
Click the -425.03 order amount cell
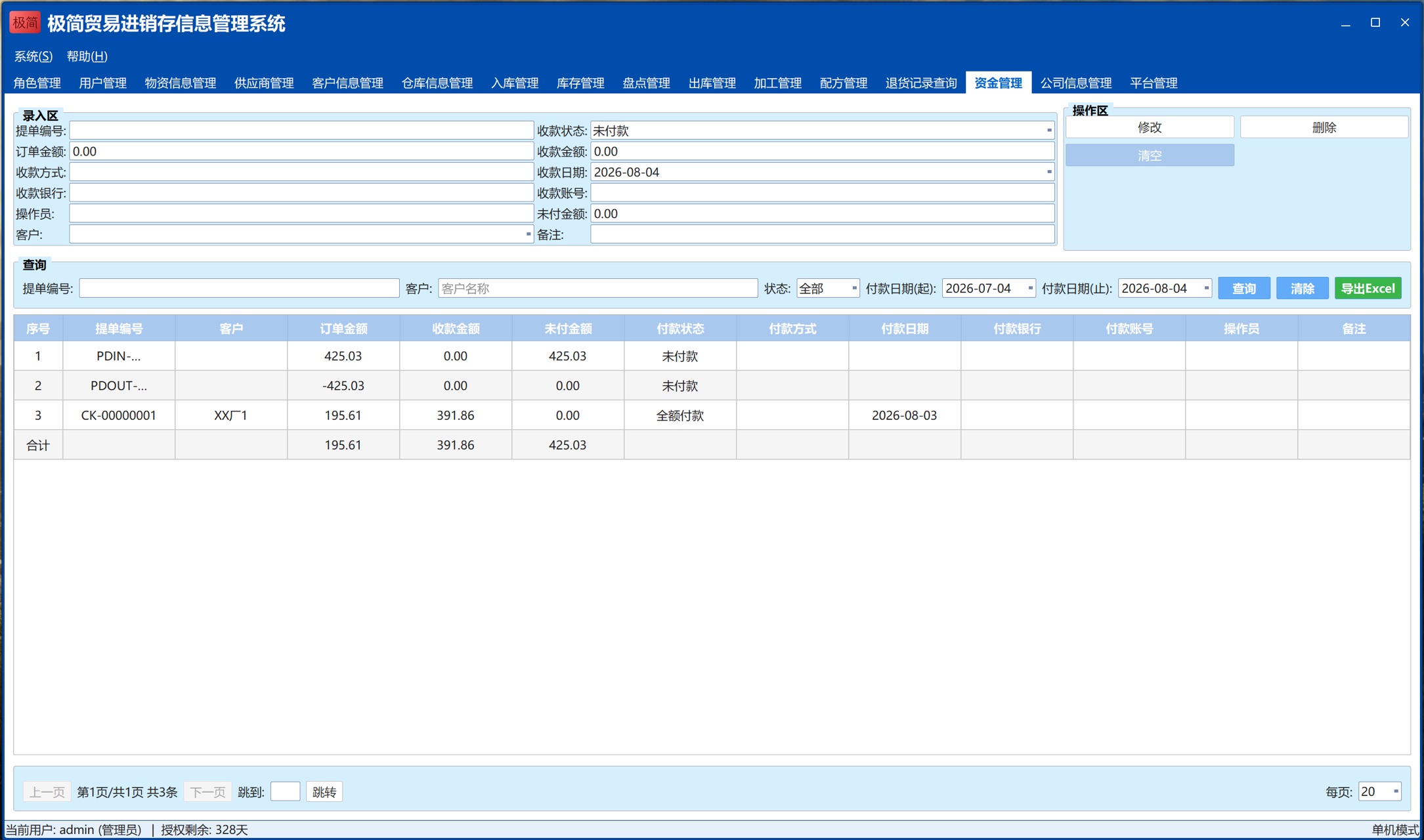(343, 386)
